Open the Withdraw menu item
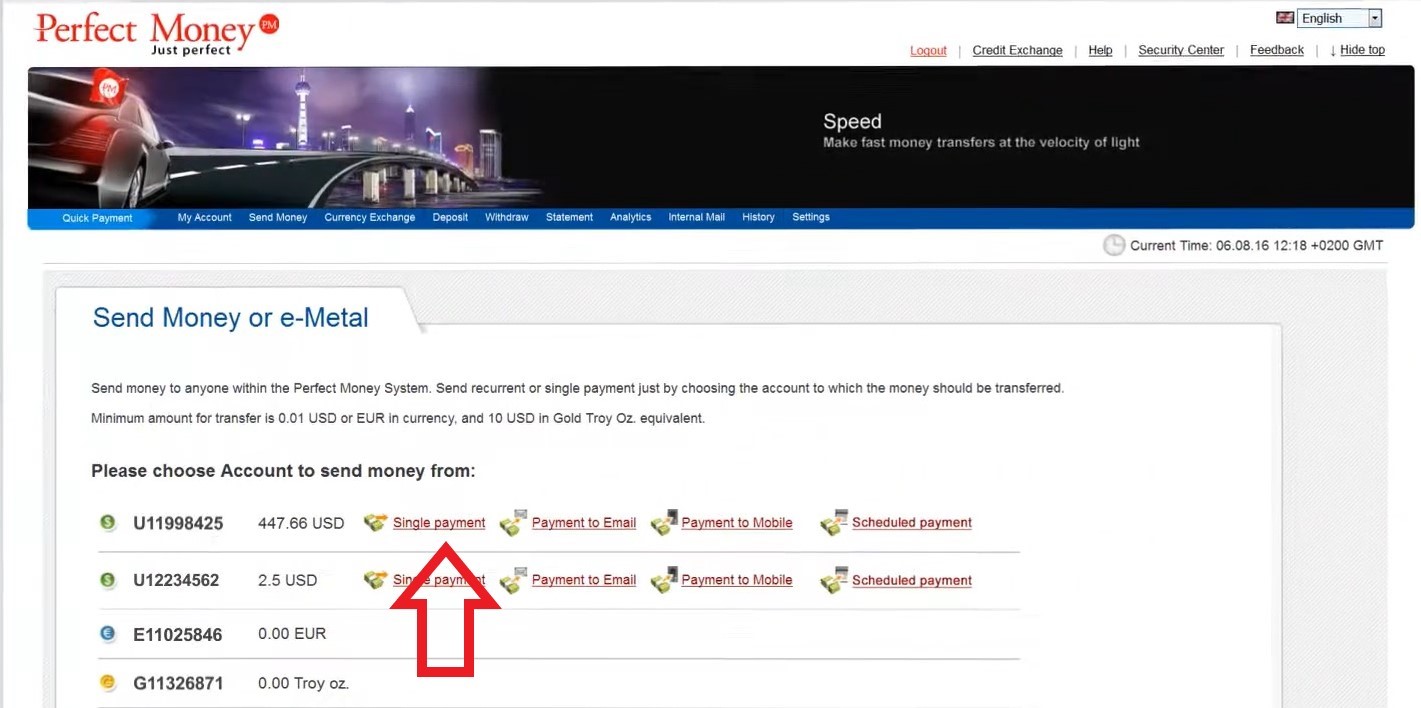 507,217
